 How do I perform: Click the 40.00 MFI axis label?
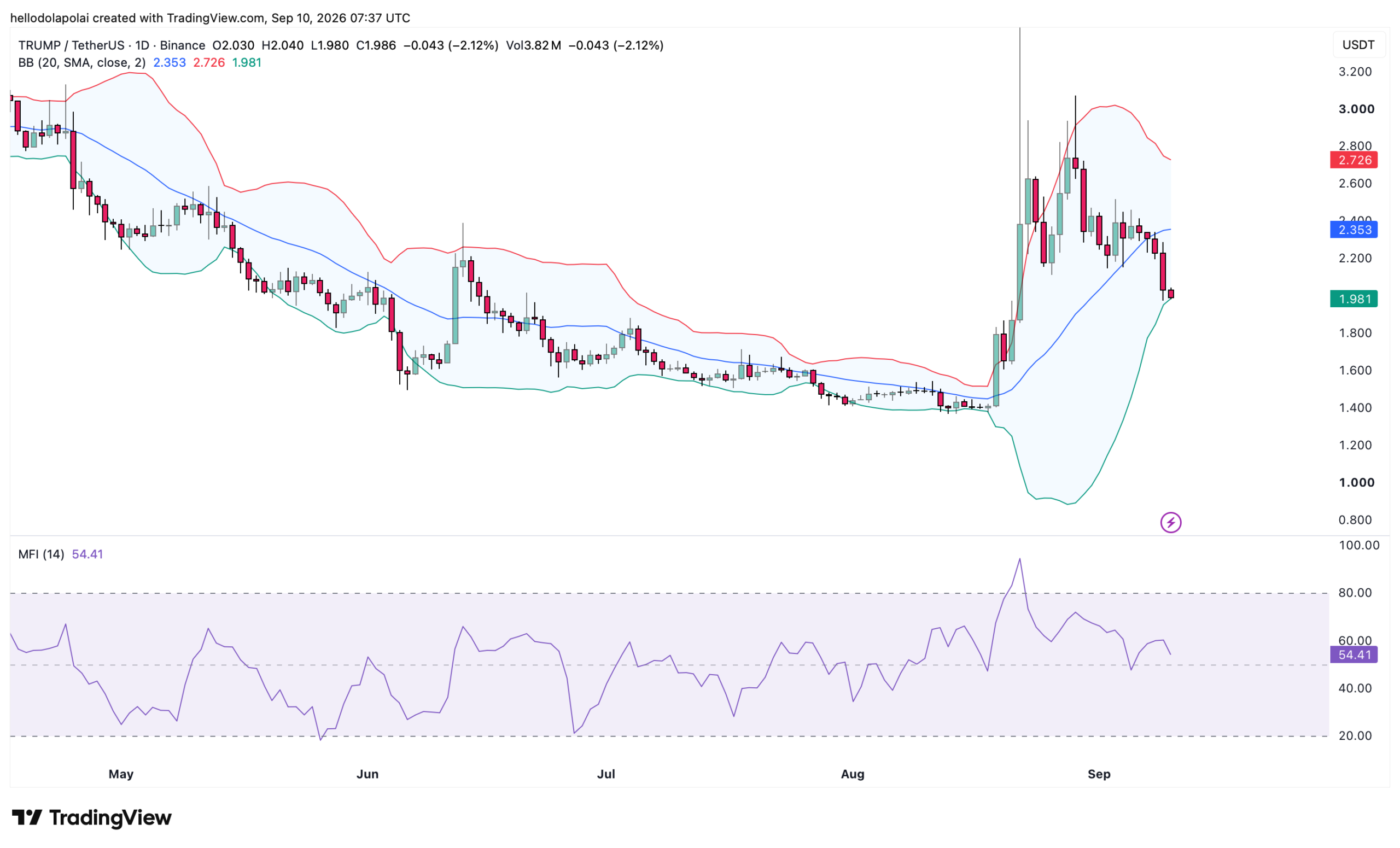[x=1355, y=688]
